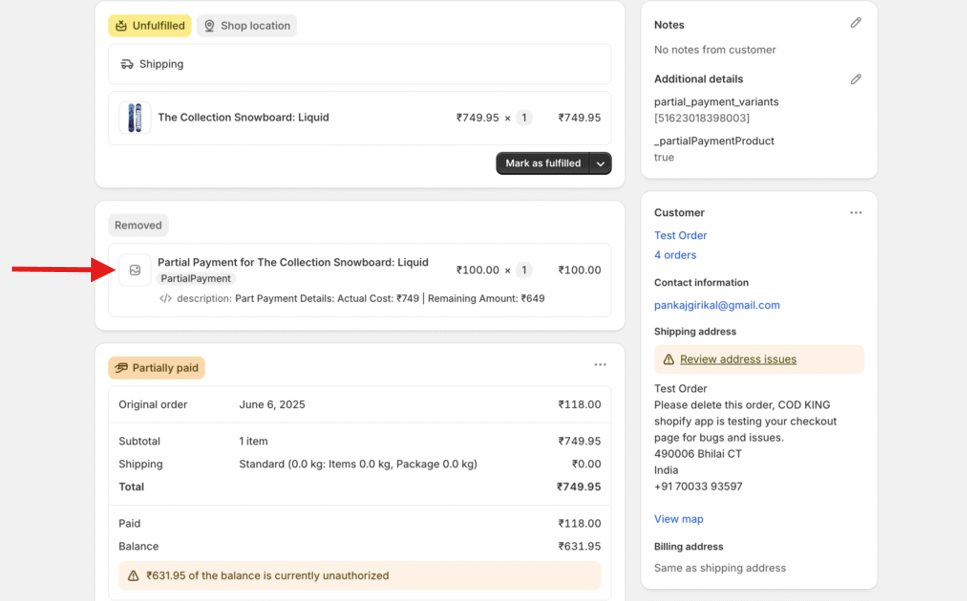
Task: Open Review address issues link
Action: [x=738, y=360]
